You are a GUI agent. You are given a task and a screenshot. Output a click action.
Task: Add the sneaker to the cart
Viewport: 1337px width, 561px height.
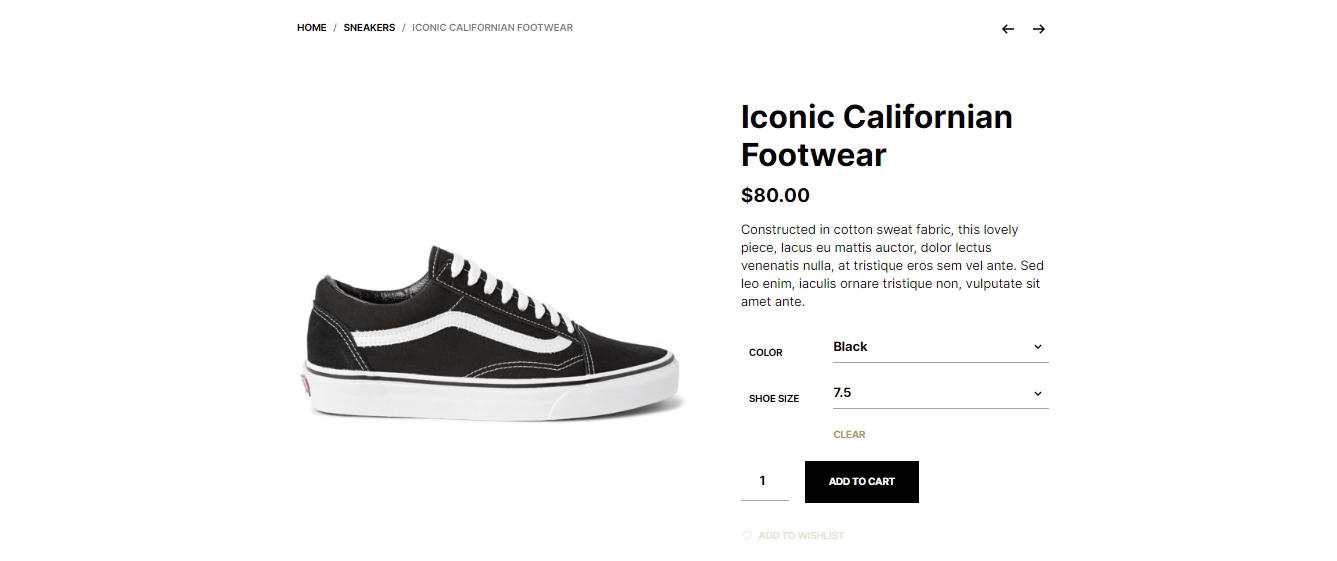point(862,482)
